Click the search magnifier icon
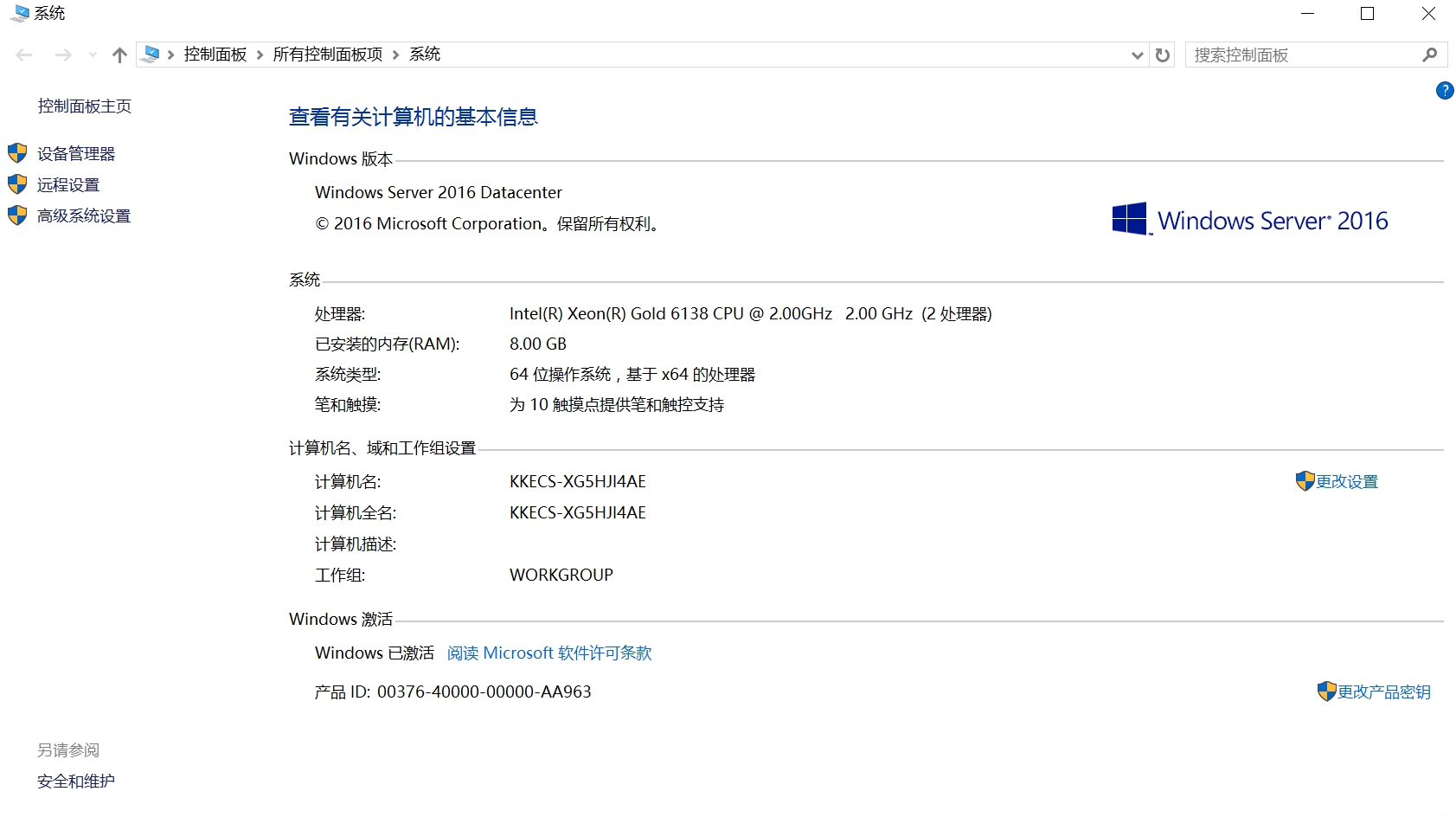Screen dimensions: 1456x817 pos(1430,55)
